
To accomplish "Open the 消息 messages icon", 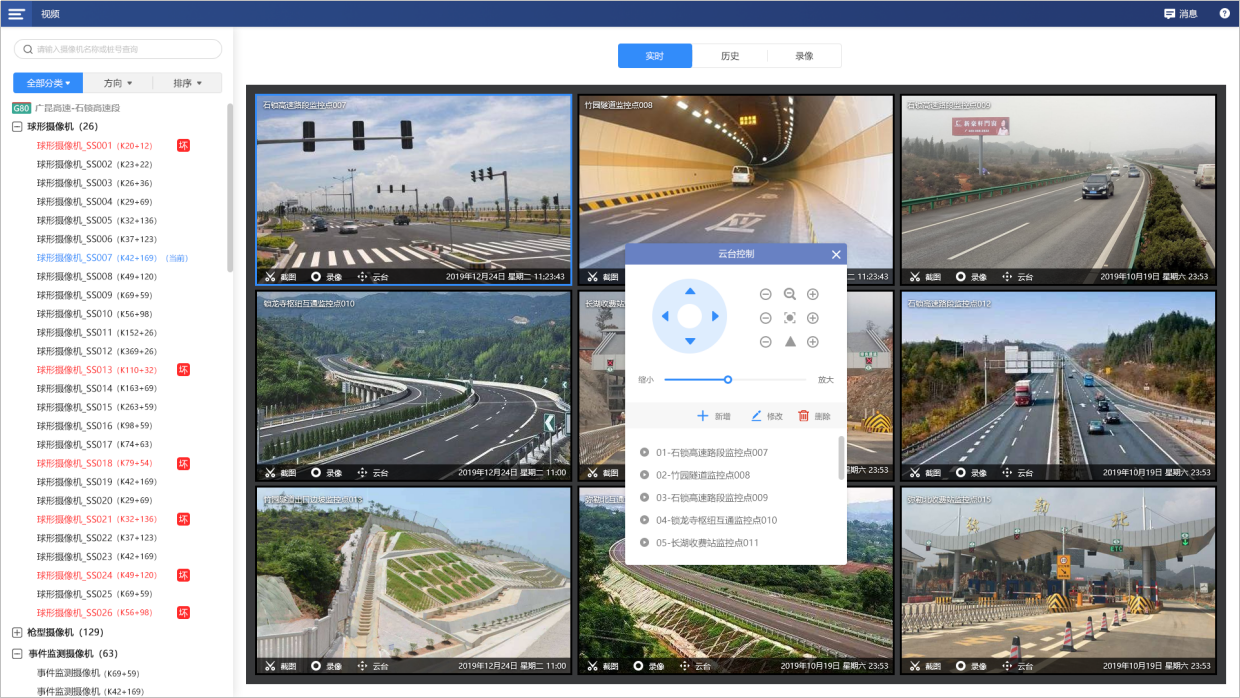I will pos(1180,14).
